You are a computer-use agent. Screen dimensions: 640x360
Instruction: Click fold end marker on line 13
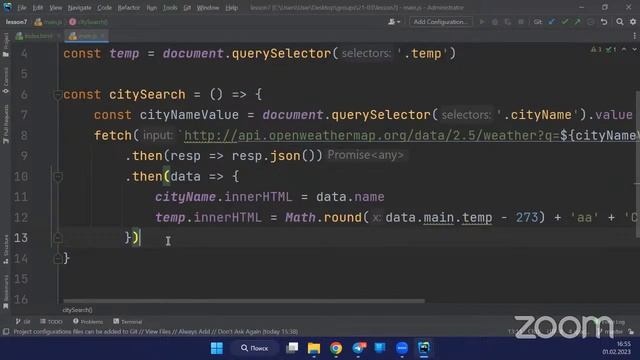[x=58, y=238]
